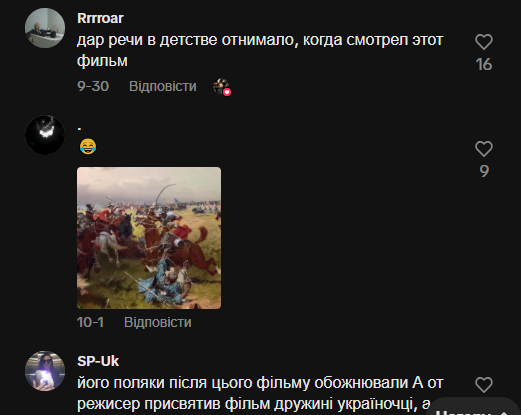Click the 10-1 date under the painting
This screenshot has height=415, width=521.
(x=90, y=322)
